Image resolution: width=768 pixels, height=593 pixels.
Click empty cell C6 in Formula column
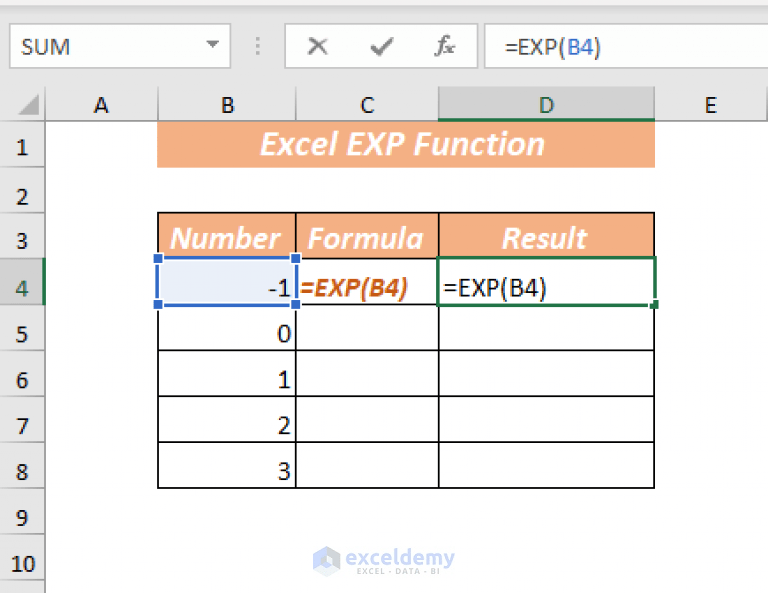[x=367, y=374]
